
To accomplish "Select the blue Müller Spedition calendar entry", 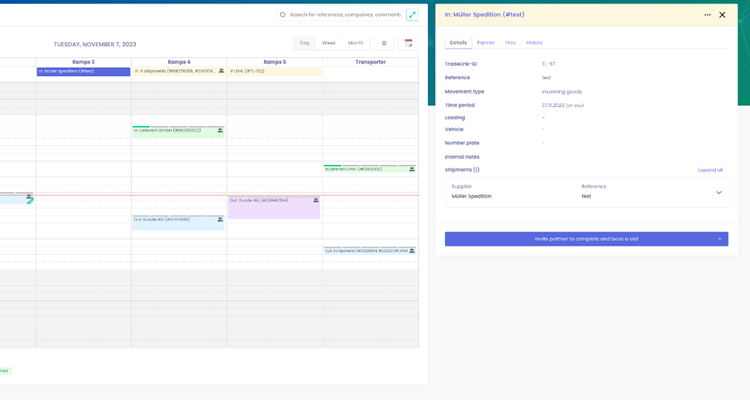I will (x=83, y=71).
